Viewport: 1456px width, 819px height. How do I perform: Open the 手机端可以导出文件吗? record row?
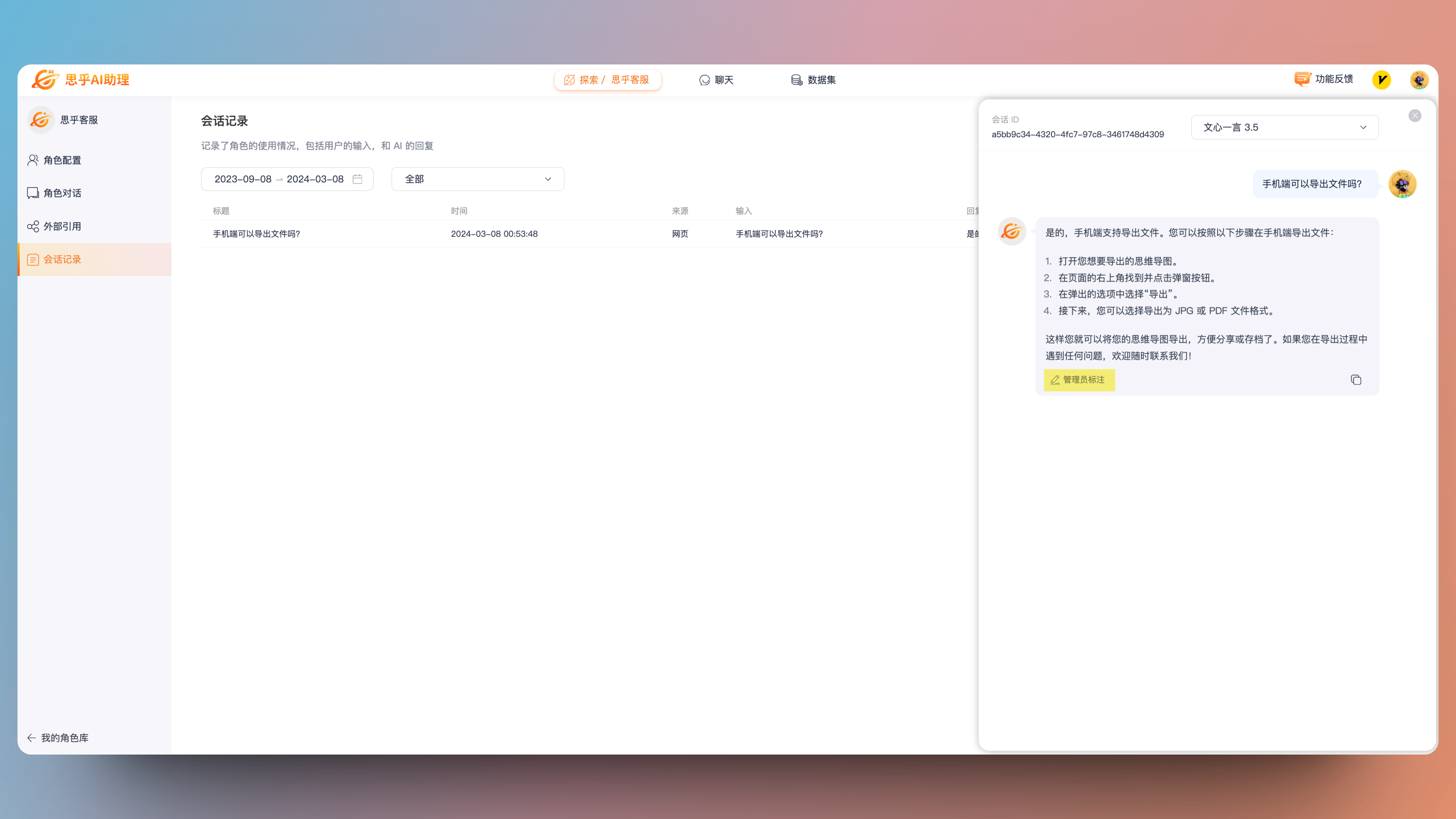tap(257, 234)
